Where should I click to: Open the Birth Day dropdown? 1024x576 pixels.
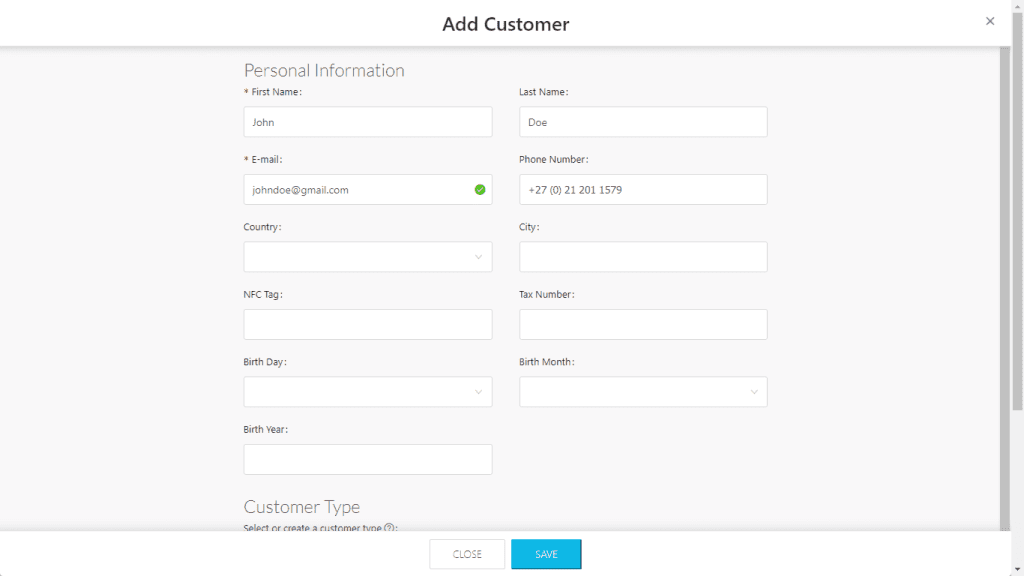[367, 392]
